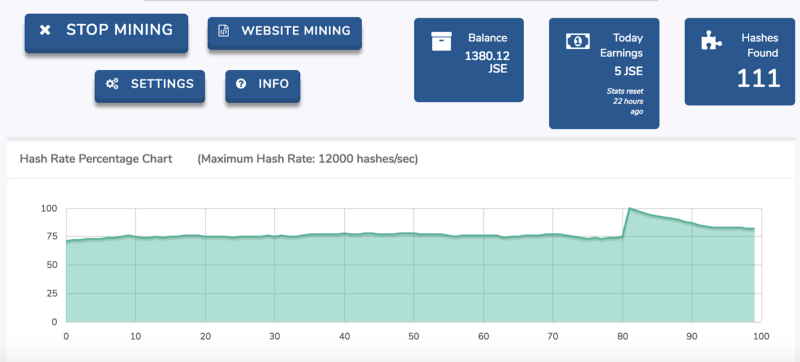Screen dimensions: 800x362
Task: Click the Hash Rate Percentage Chart title
Action: coord(96,159)
